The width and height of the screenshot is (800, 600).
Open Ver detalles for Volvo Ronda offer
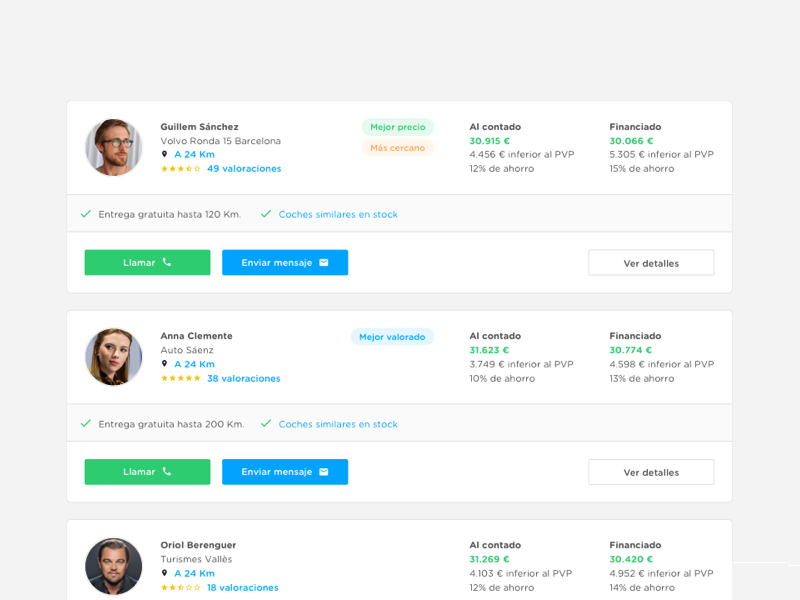pyautogui.click(x=651, y=263)
